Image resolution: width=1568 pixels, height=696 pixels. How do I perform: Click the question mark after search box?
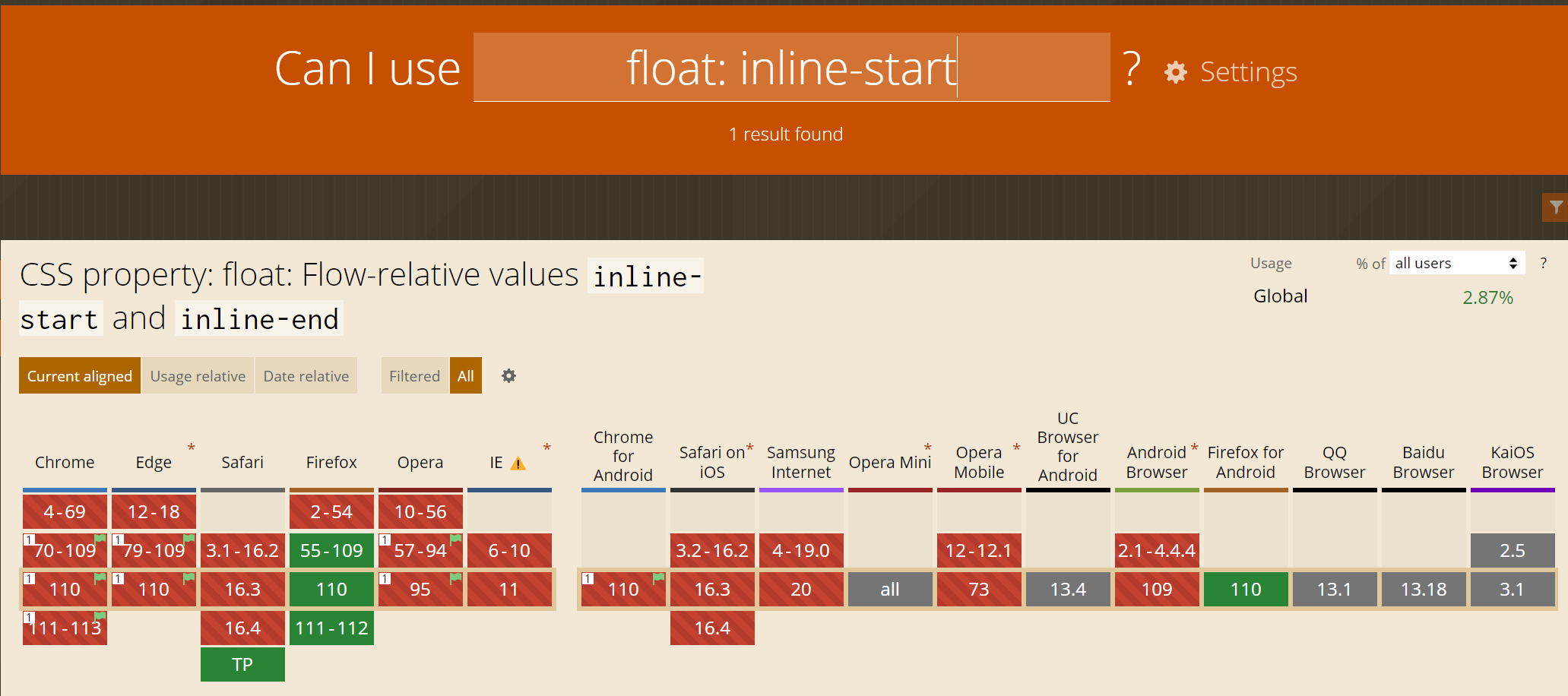click(1132, 68)
